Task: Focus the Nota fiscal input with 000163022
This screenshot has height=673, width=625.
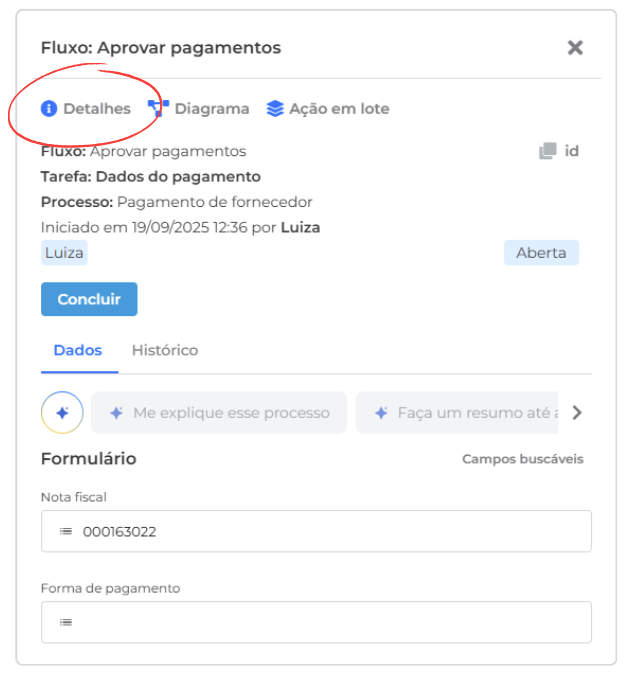Action: coord(330,532)
